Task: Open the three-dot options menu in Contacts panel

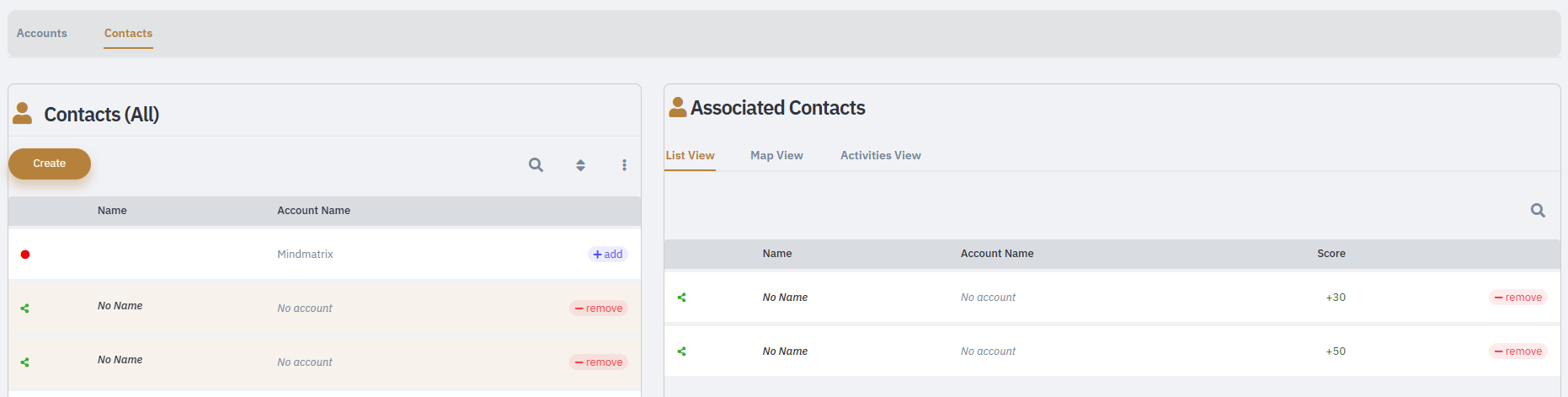Action: [624, 165]
